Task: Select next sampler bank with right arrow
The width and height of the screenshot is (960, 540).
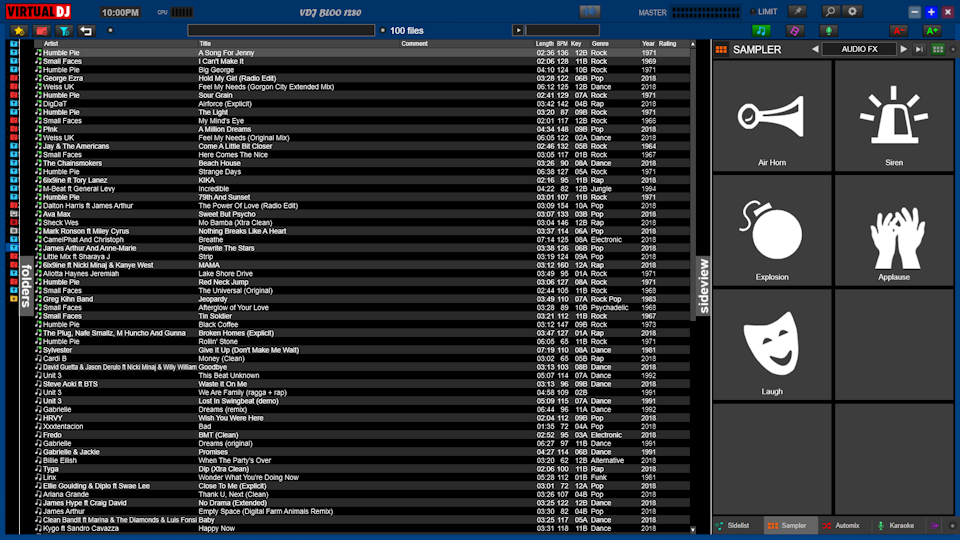Action: [904, 50]
